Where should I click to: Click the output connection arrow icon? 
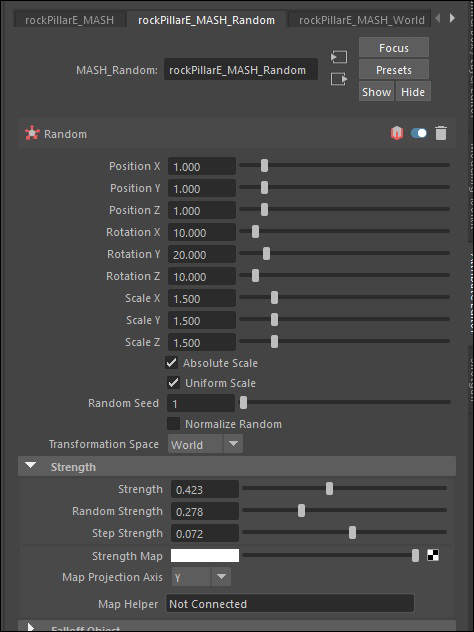click(x=339, y=79)
